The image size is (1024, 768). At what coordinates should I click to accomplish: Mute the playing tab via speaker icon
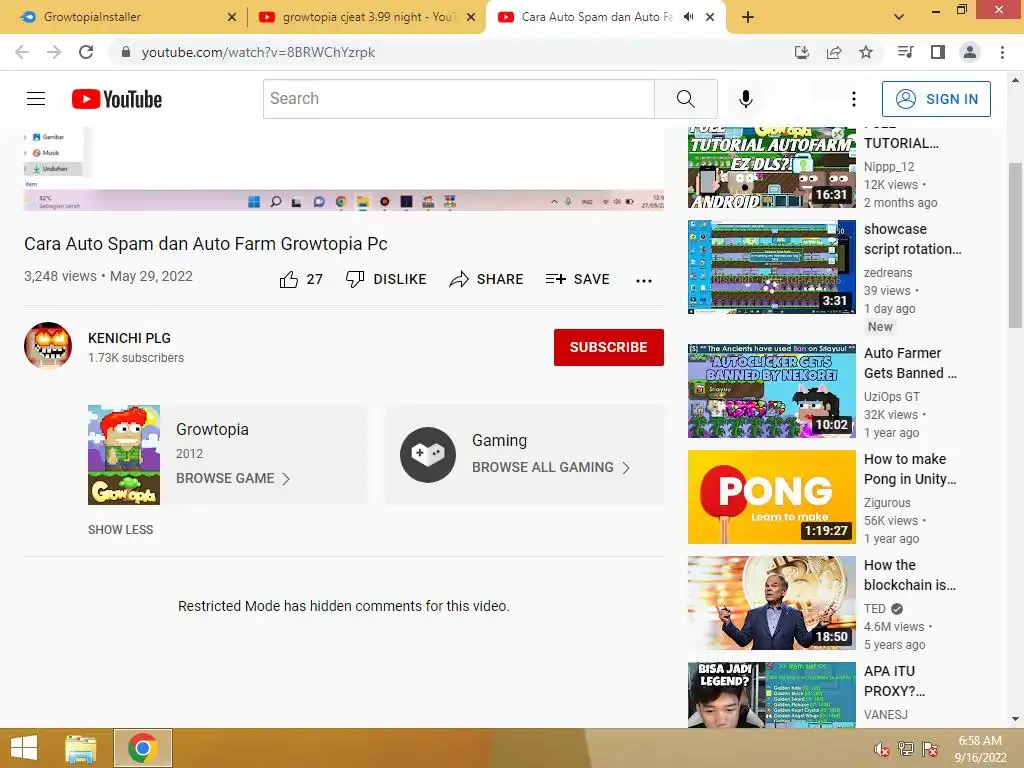click(x=688, y=17)
